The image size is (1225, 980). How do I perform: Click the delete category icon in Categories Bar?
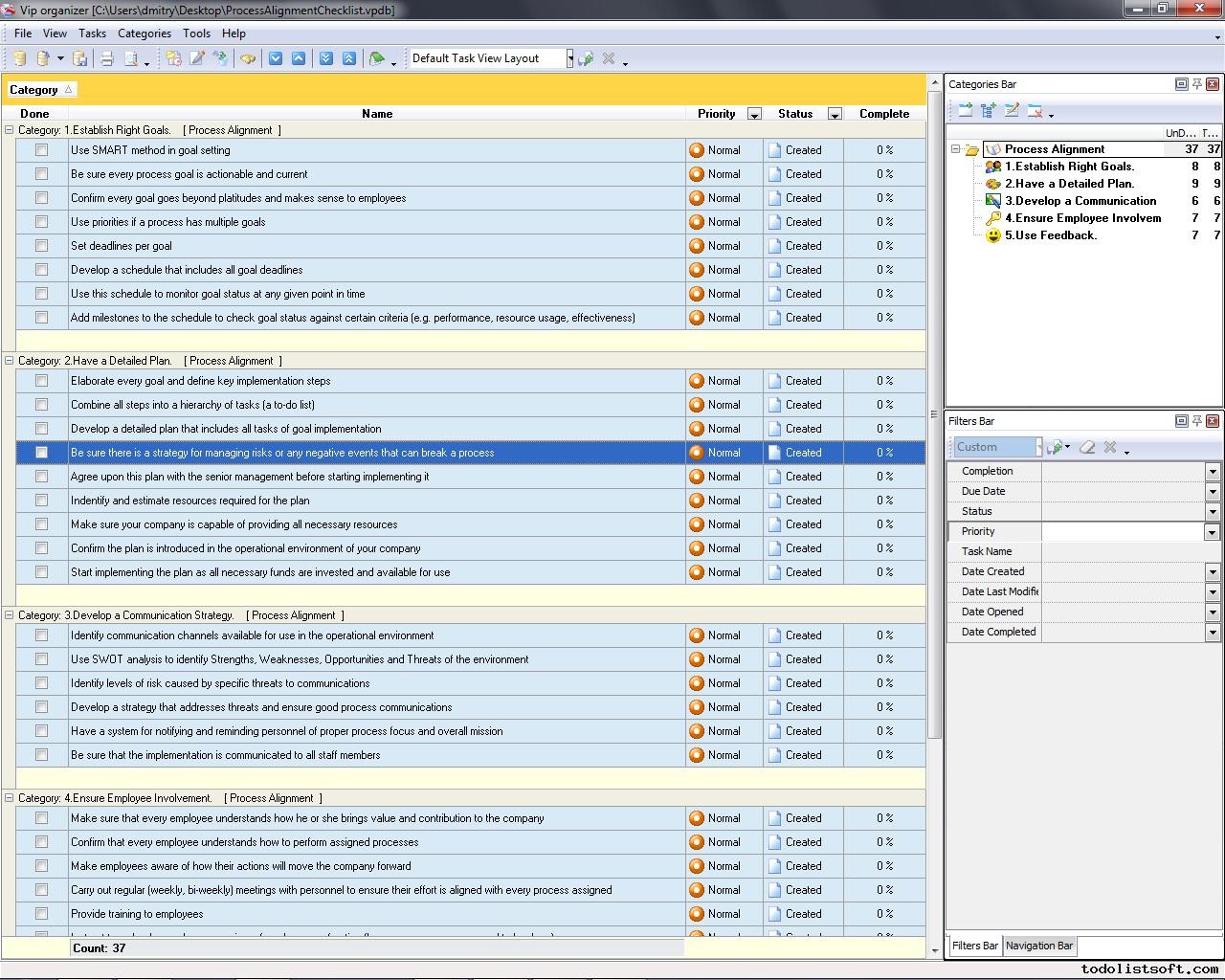pos(1035,111)
